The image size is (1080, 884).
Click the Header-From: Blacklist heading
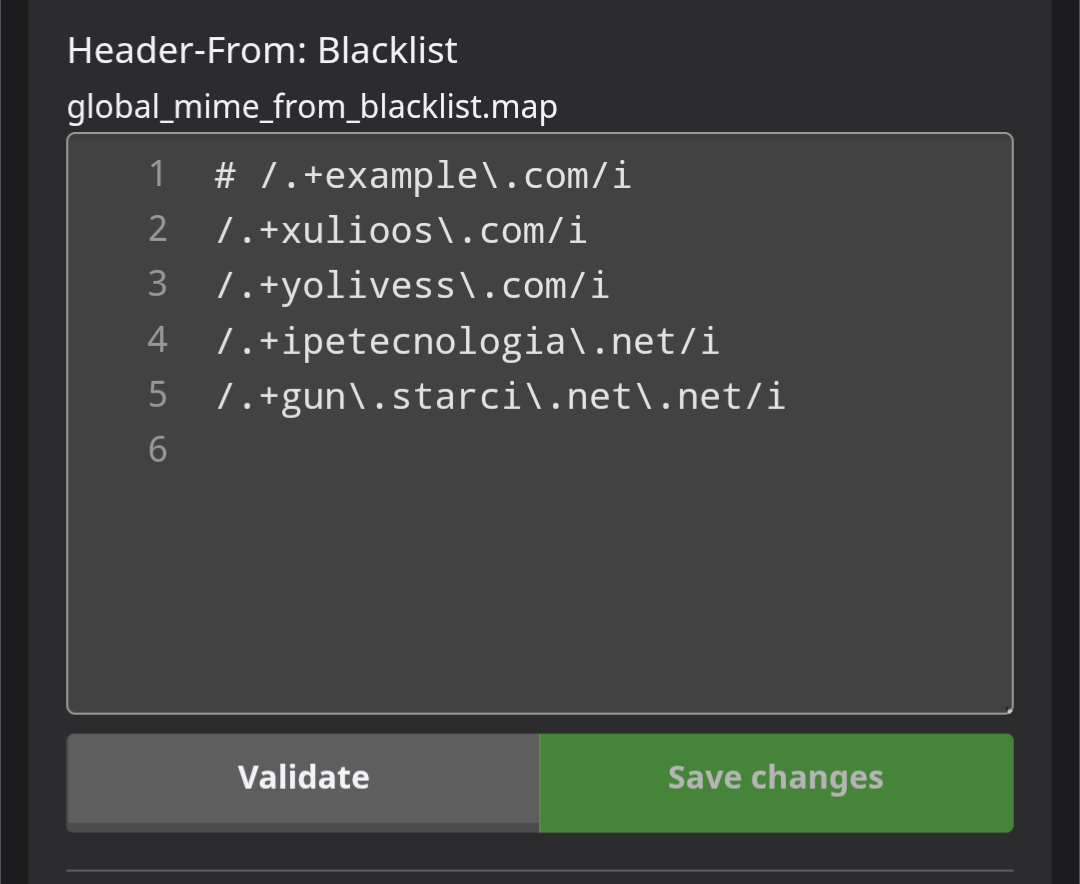pyautogui.click(x=262, y=51)
